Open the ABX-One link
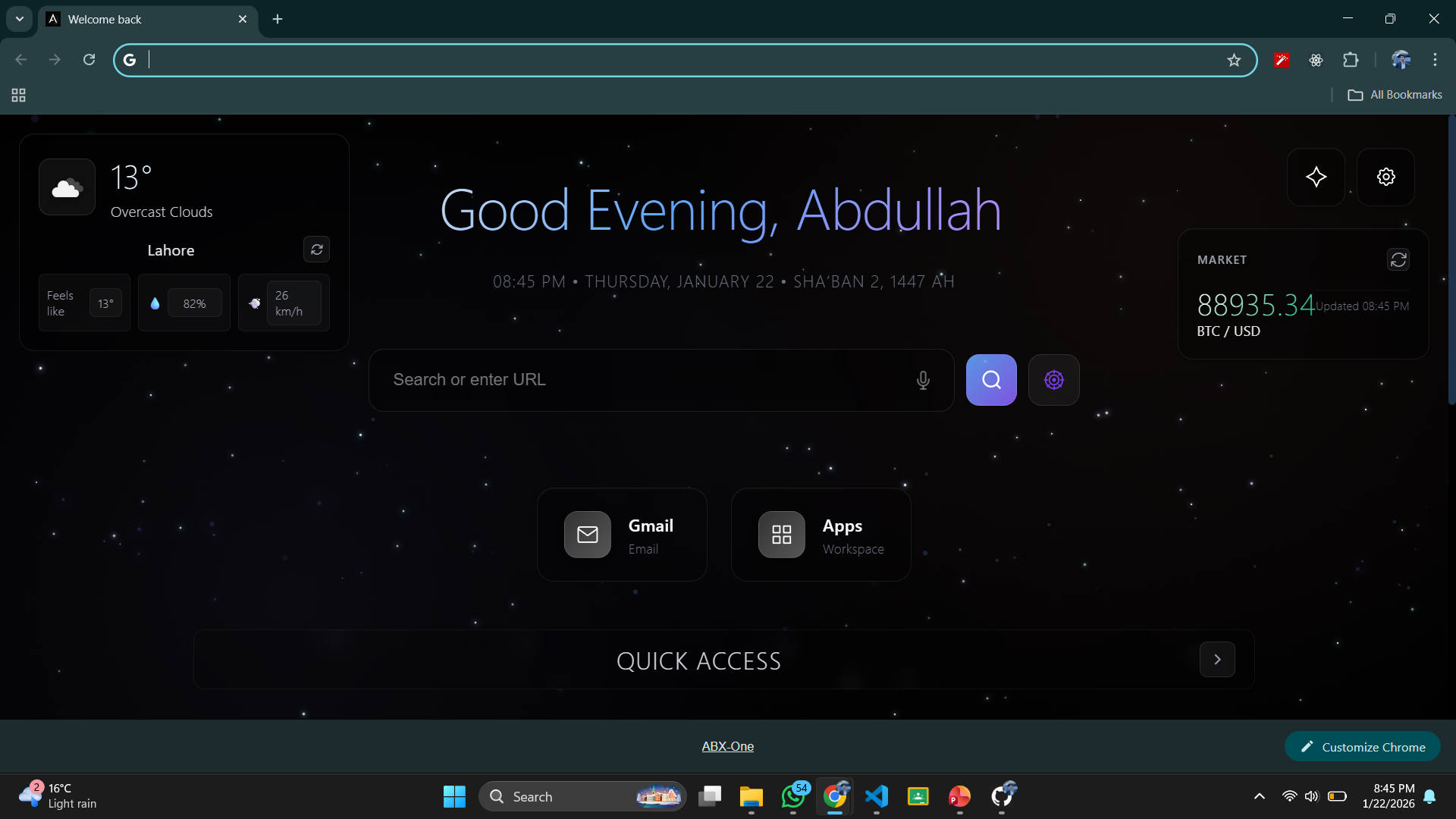The image size is (1456, 819). click(x=727, y=746)
